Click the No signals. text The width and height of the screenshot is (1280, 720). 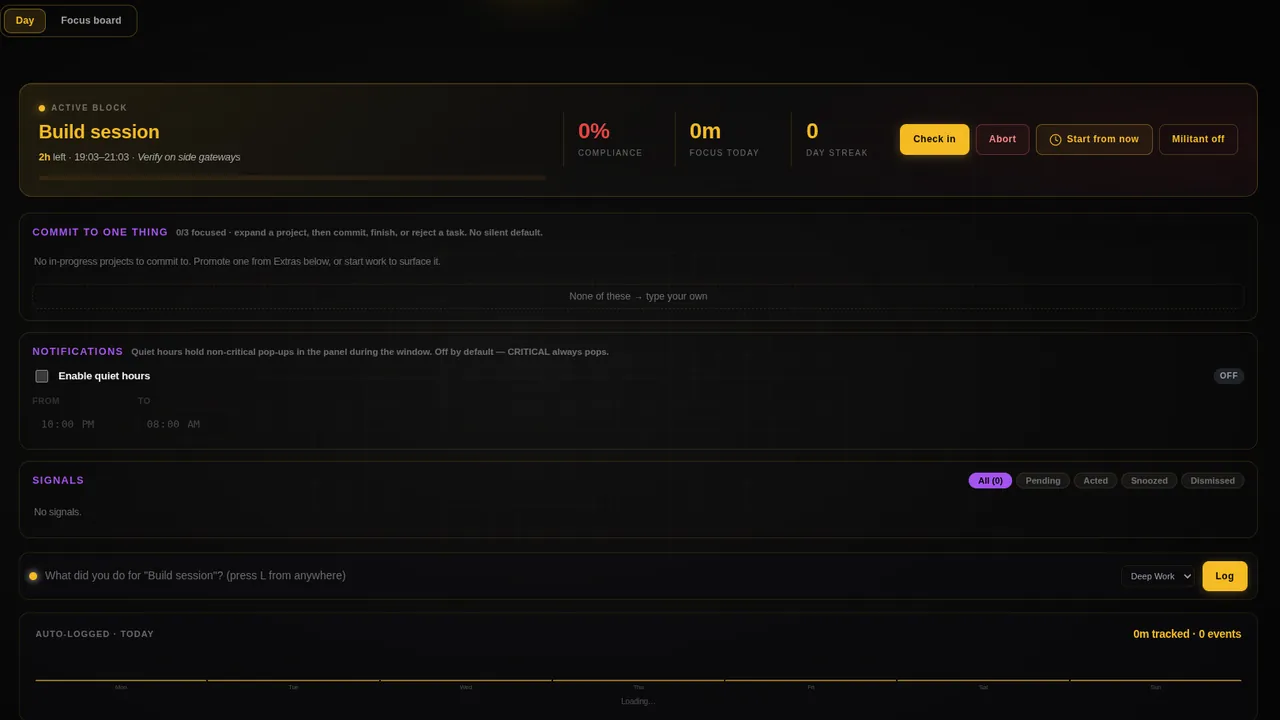click(x=58, y=512)
